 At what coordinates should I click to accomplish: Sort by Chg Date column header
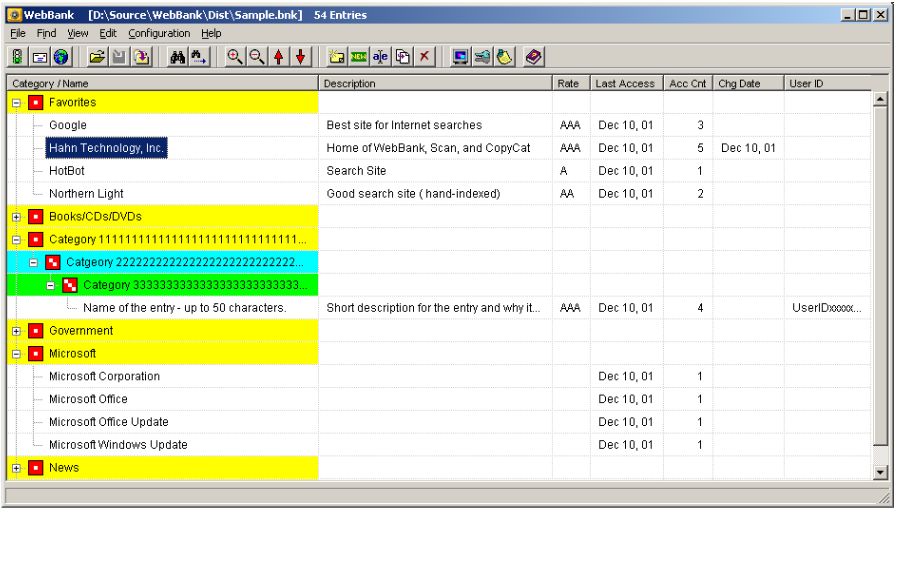748,83
